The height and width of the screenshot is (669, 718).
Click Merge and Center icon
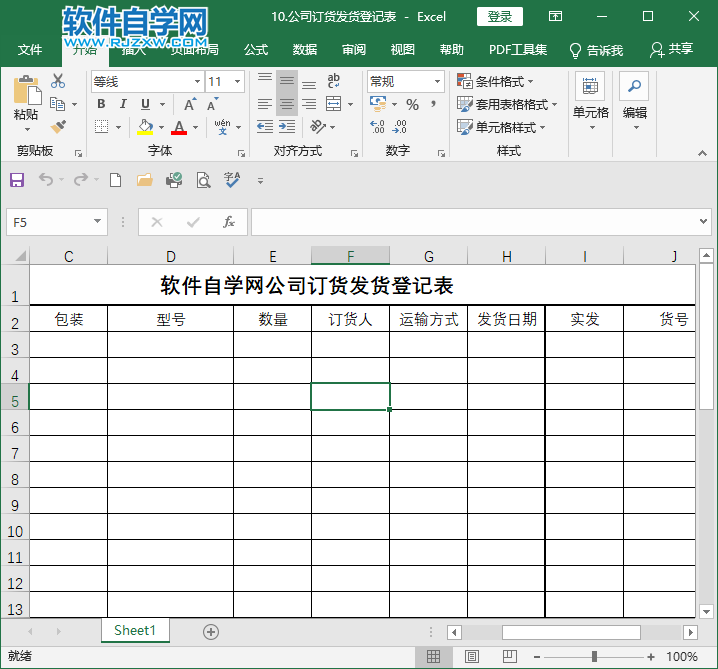pos(334,104)
